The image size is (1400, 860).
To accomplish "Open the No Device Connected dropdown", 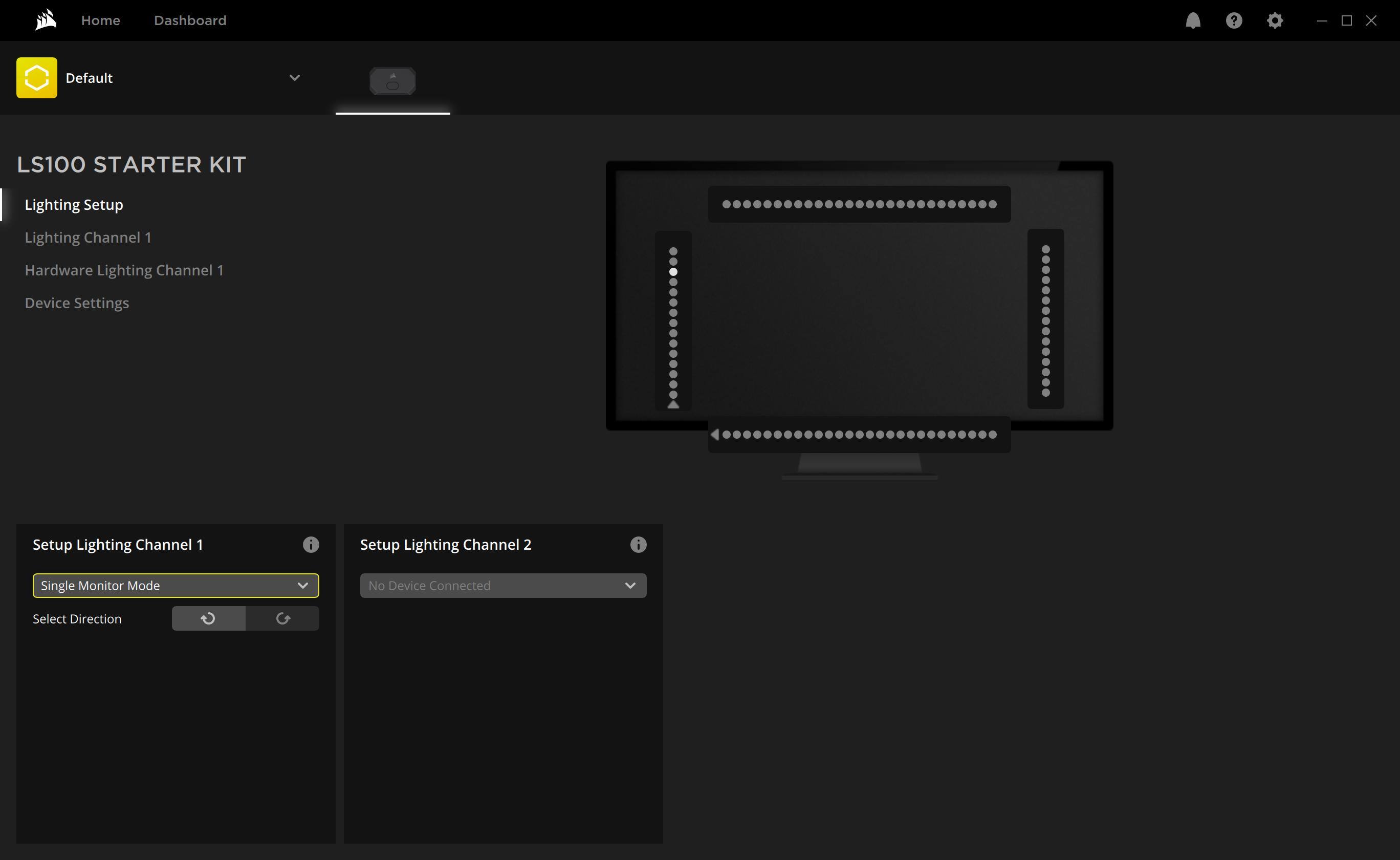I will pos(503,585).
